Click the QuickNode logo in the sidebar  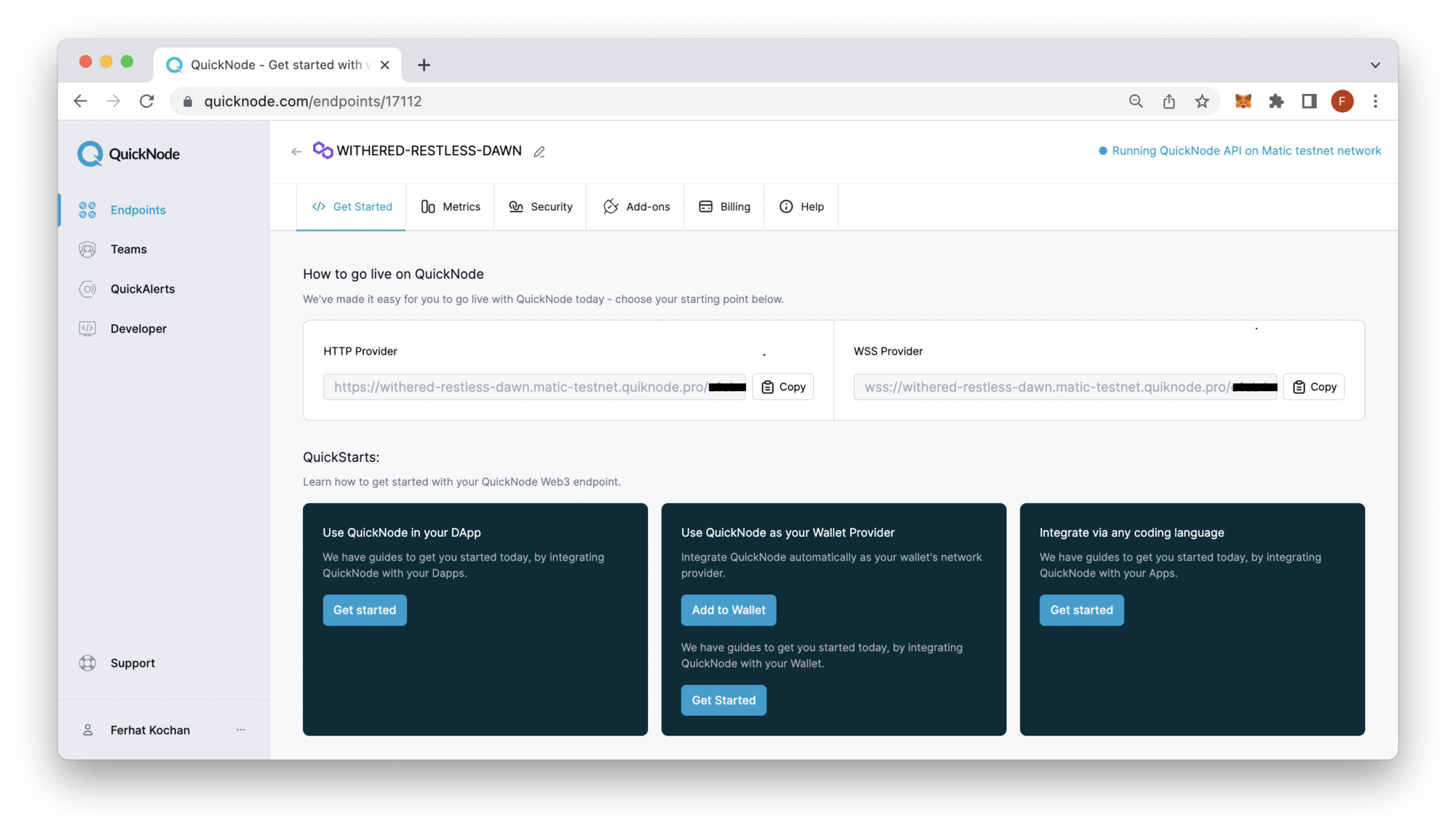[129, 154]
